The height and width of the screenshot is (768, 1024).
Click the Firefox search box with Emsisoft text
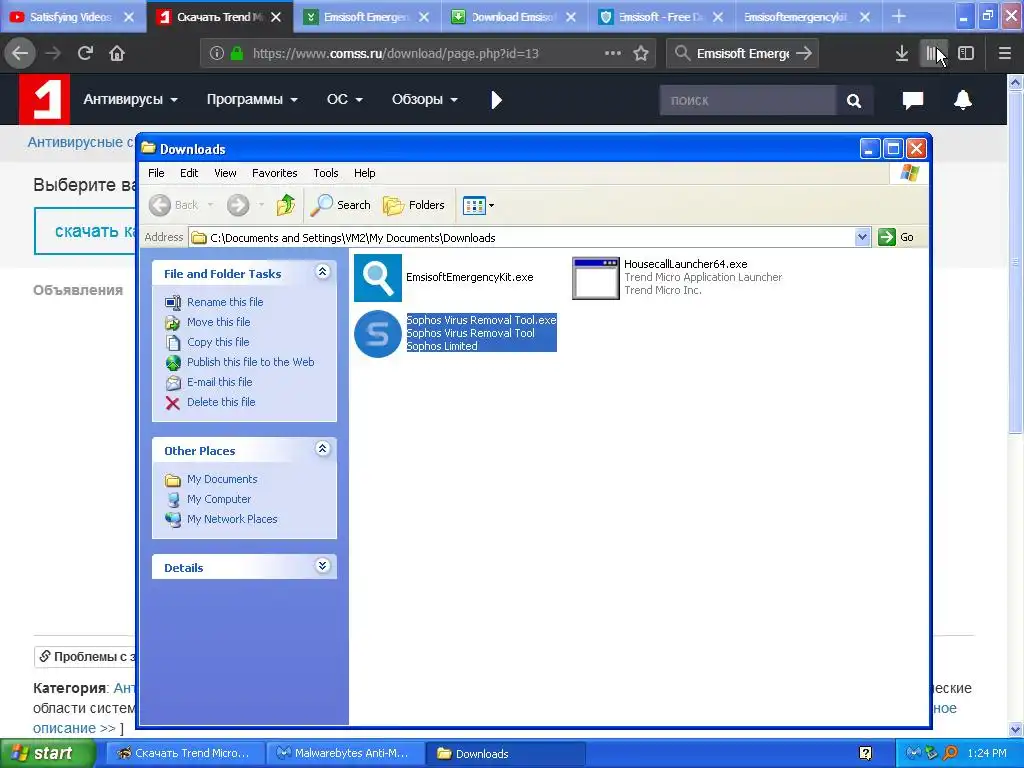click(x=742, y=54)
